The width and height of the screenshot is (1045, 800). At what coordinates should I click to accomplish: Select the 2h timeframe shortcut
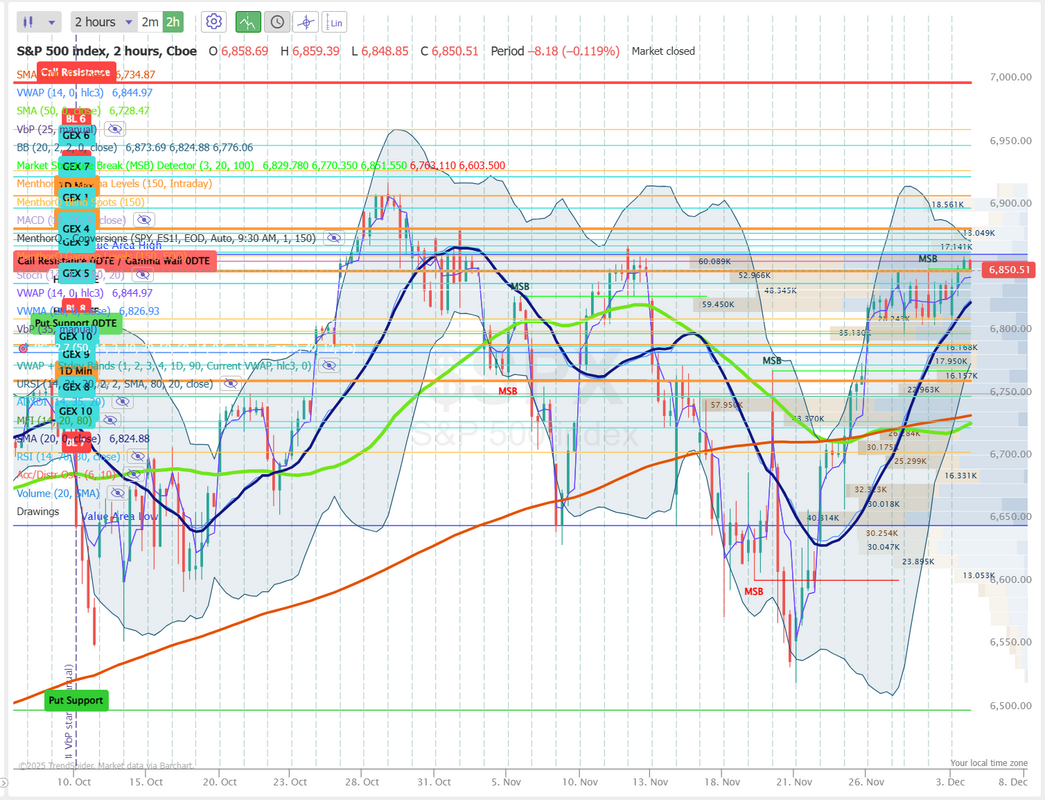(173, 22)
